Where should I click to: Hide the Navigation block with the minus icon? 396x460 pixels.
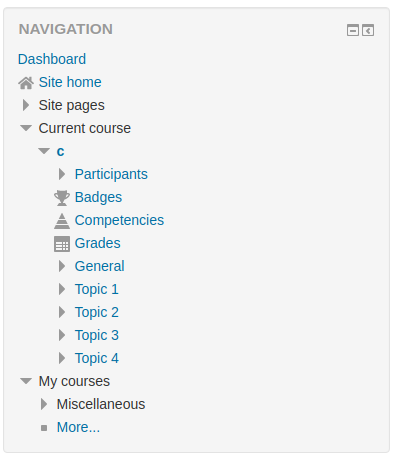tap(353, 30)
